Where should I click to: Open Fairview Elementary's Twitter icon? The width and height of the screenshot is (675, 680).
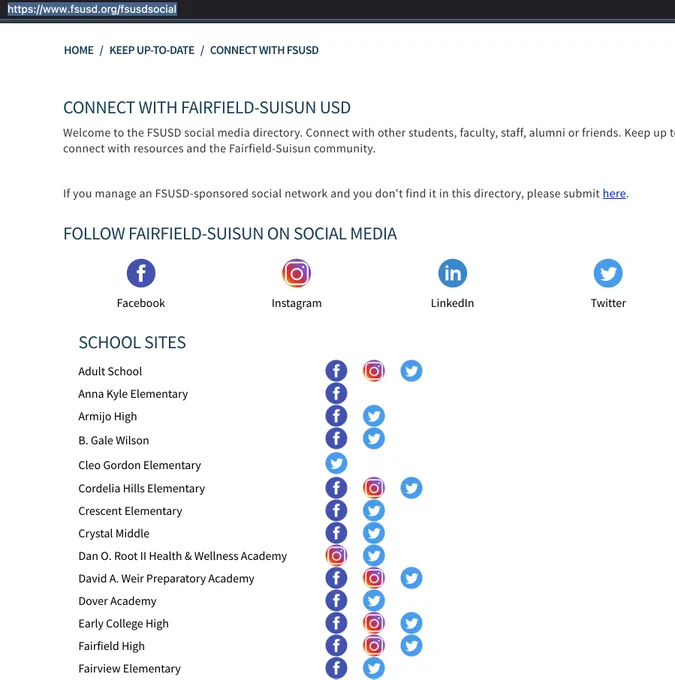click(374, 668)
